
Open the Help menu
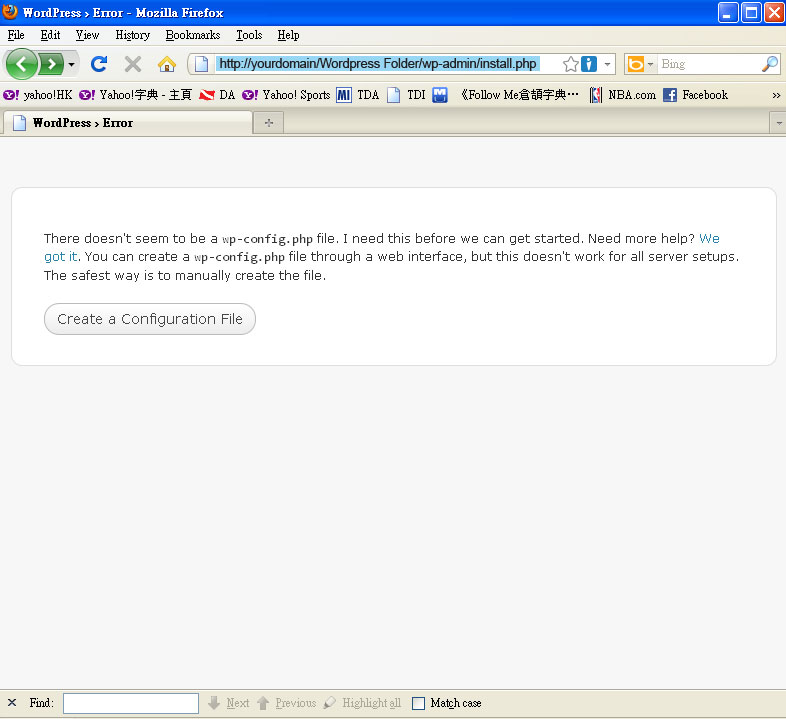click(288, 35)
